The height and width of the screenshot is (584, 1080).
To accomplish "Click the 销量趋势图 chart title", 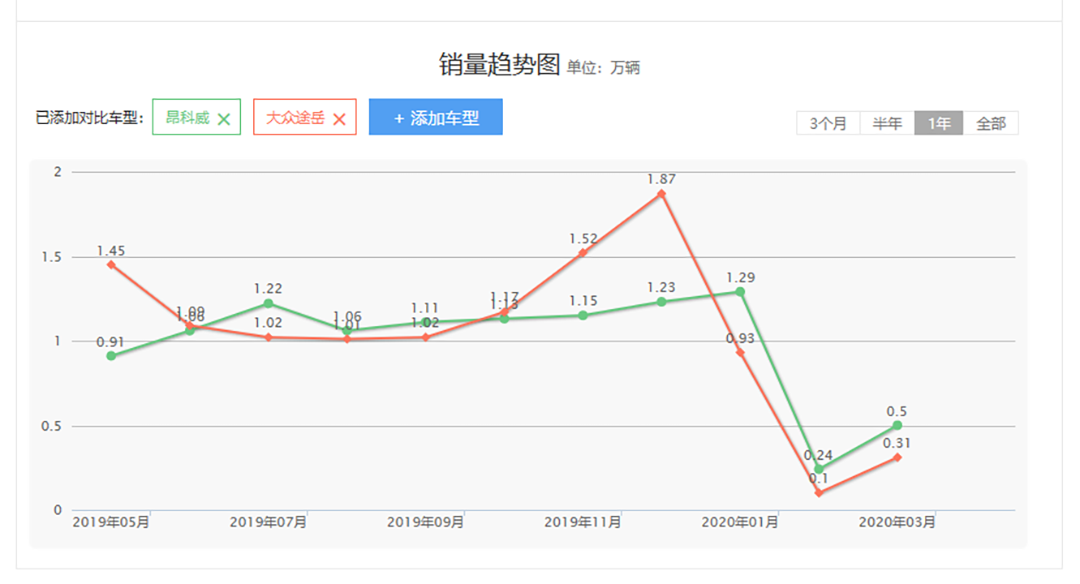I will pos(499,65).
